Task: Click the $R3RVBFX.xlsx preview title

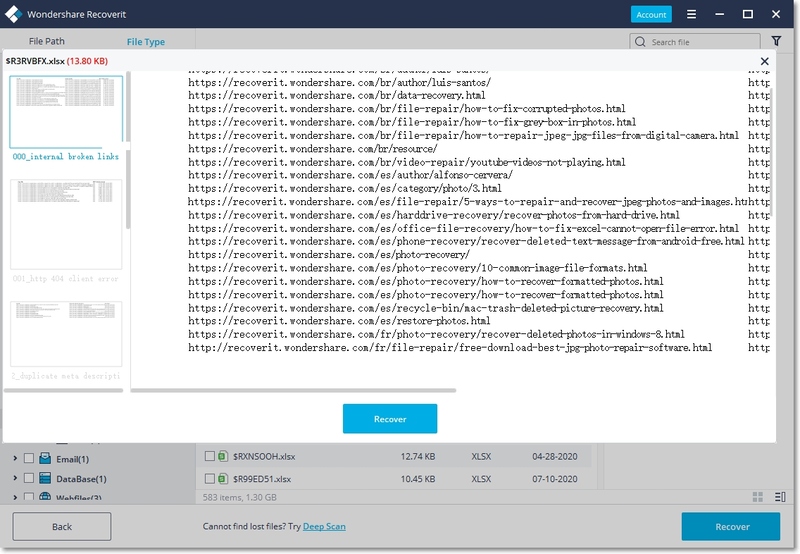Action: 35,61
